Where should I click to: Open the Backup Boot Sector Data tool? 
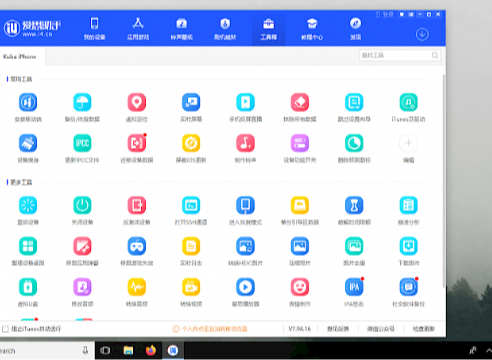coord(300,205)
